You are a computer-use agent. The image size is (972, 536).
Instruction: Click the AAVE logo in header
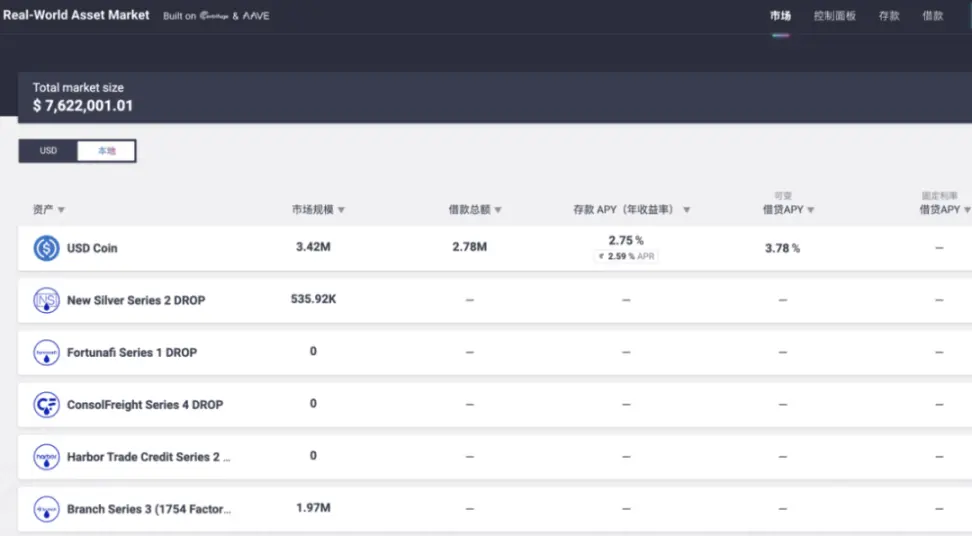255,15
